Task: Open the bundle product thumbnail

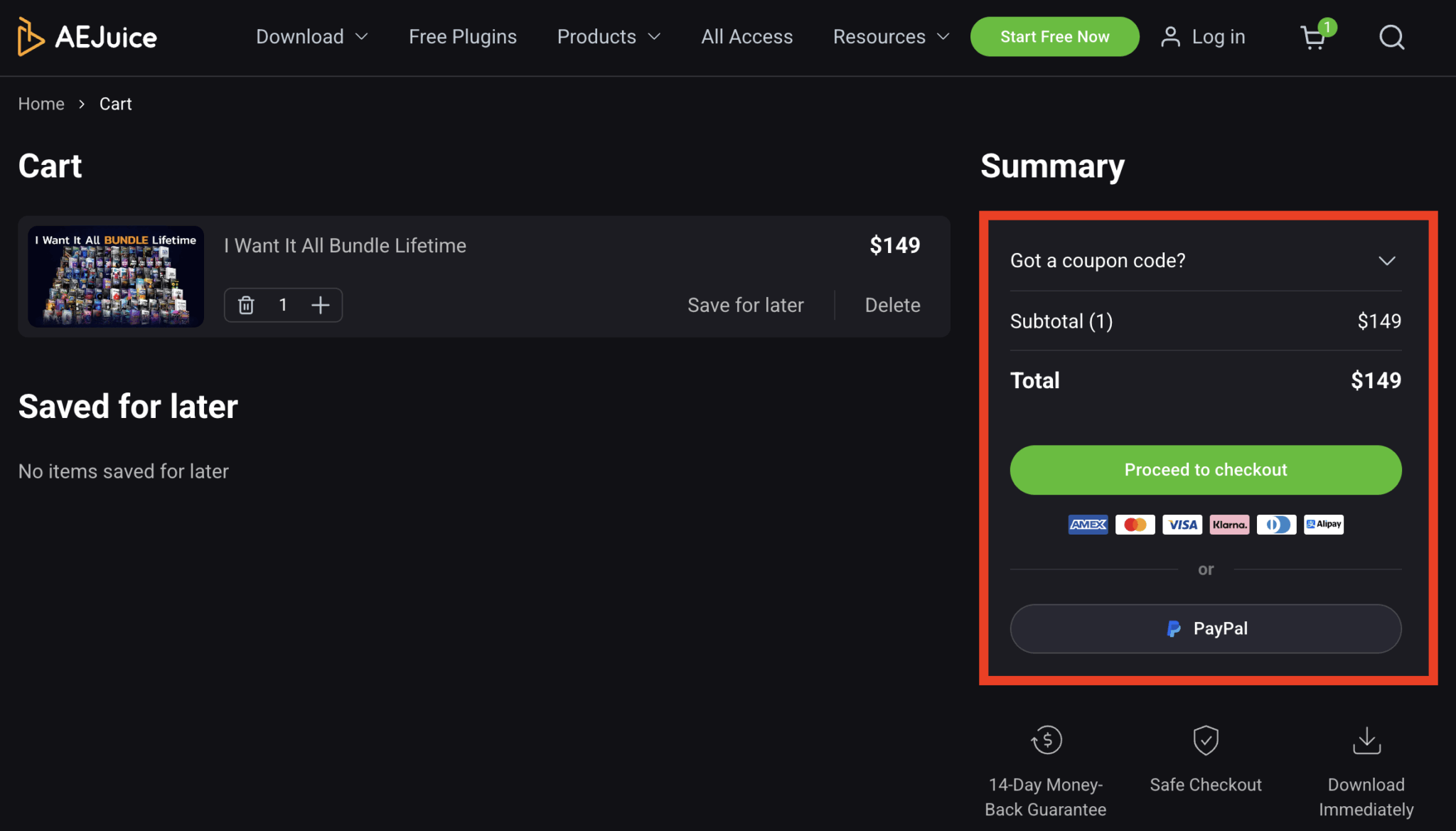Action: point(116,277)
